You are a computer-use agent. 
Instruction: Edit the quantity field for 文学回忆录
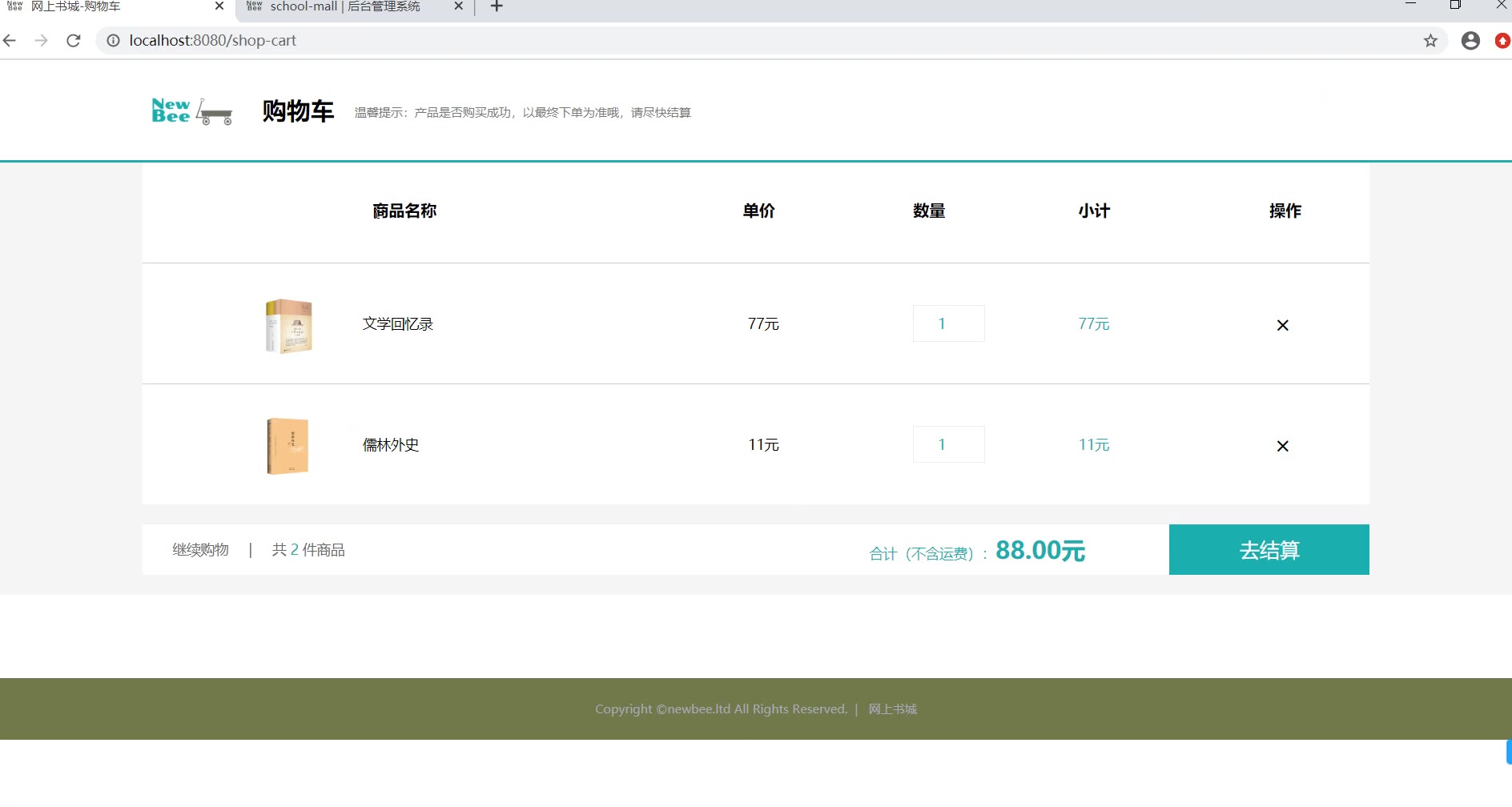pos(948,323)
